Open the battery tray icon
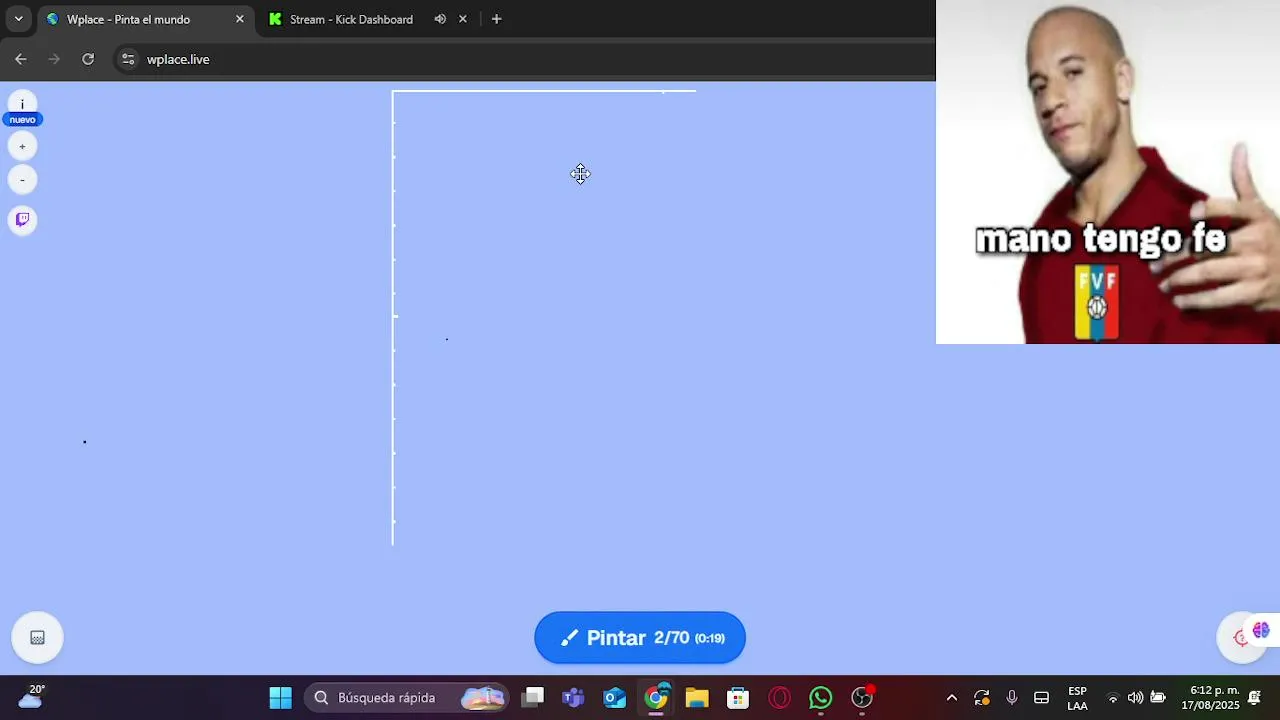 point(1158,698)
